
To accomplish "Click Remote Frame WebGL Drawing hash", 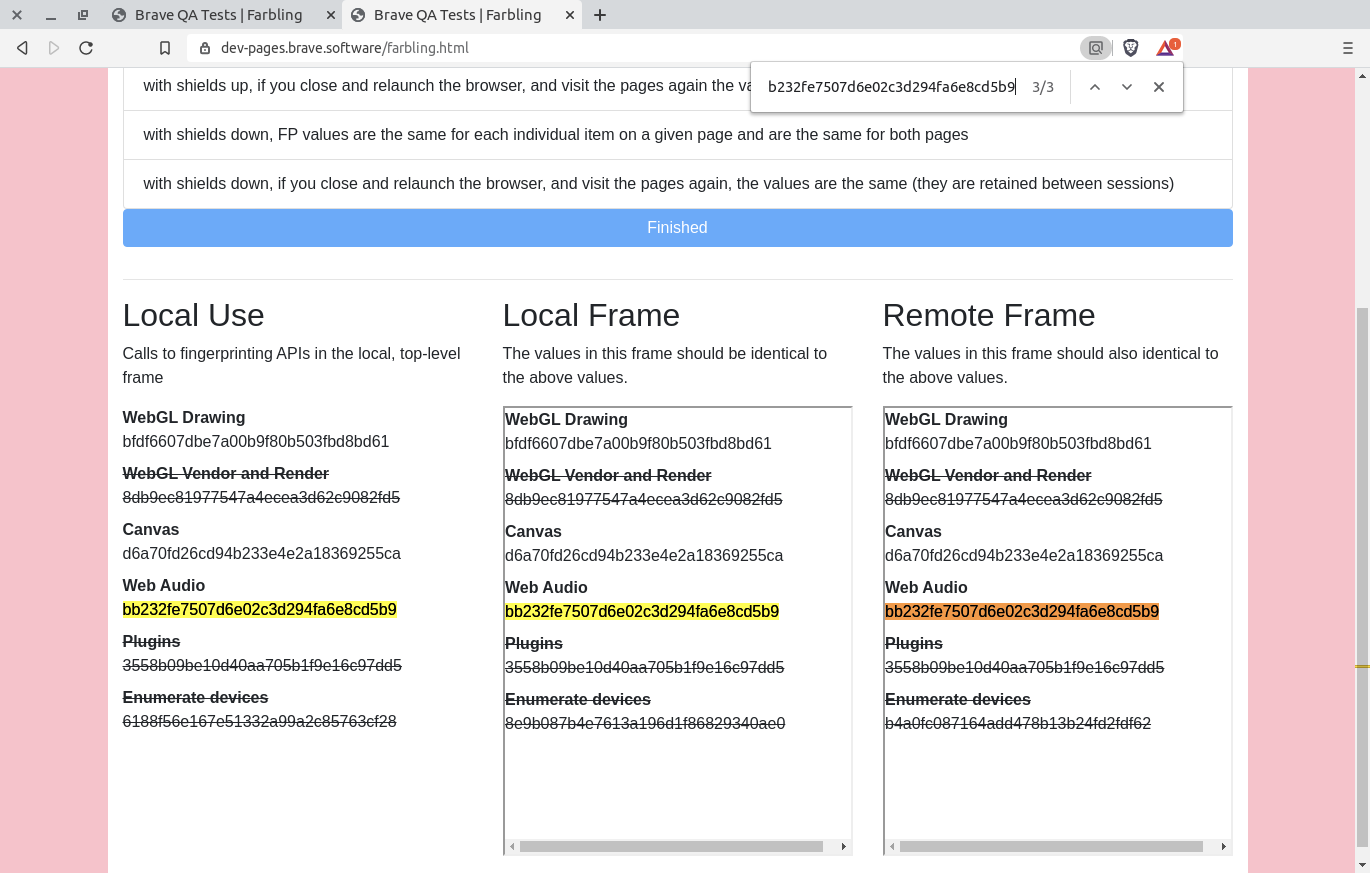I will coord(1018,444).
